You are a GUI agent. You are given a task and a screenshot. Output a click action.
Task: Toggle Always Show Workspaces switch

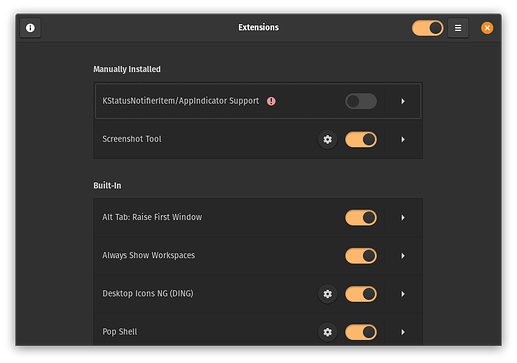[x=361, y=256]
